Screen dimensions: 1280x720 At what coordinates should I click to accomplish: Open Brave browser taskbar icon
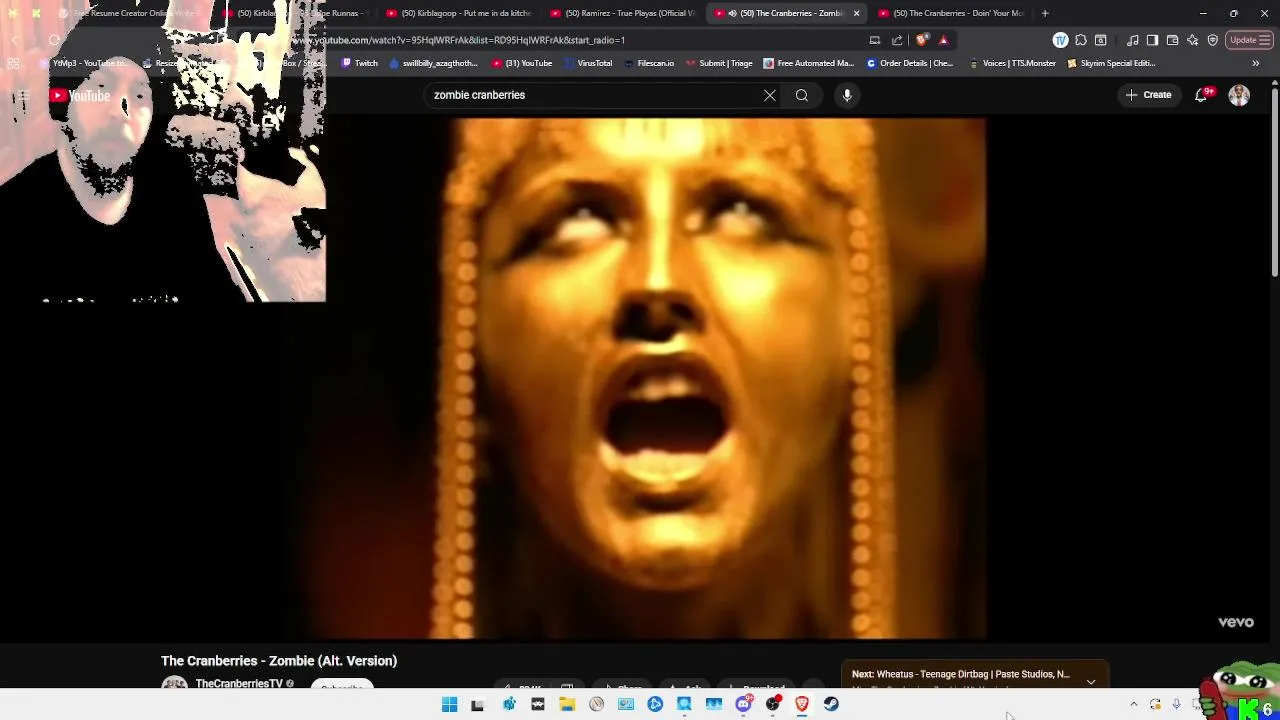click(802, 705)
